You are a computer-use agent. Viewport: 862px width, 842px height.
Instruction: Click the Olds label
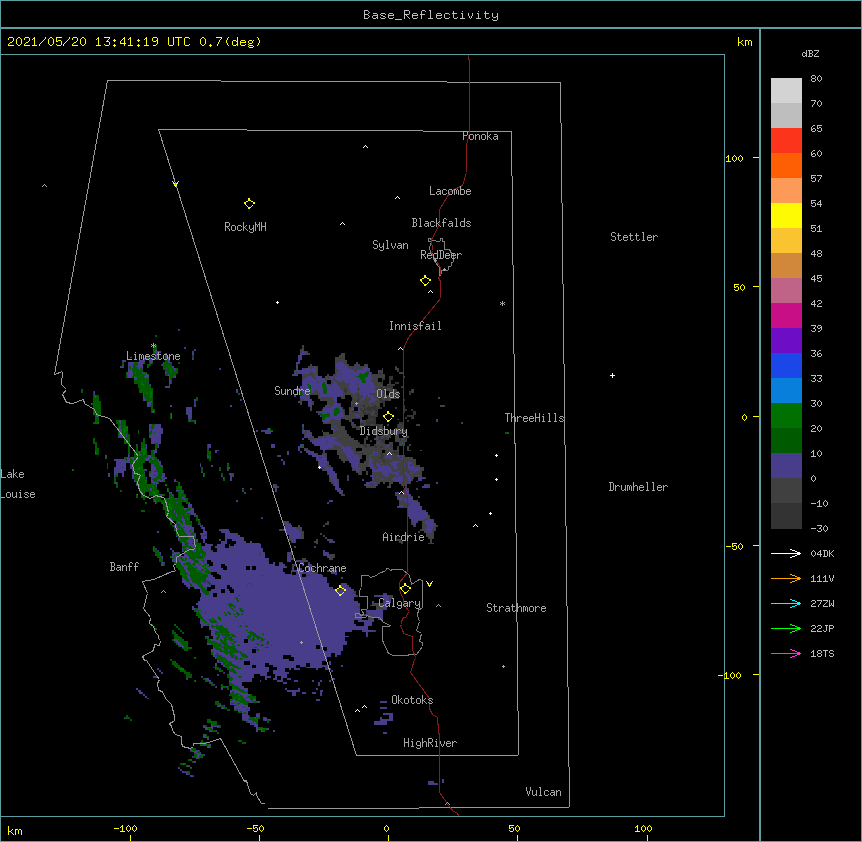tap(388, 394)
